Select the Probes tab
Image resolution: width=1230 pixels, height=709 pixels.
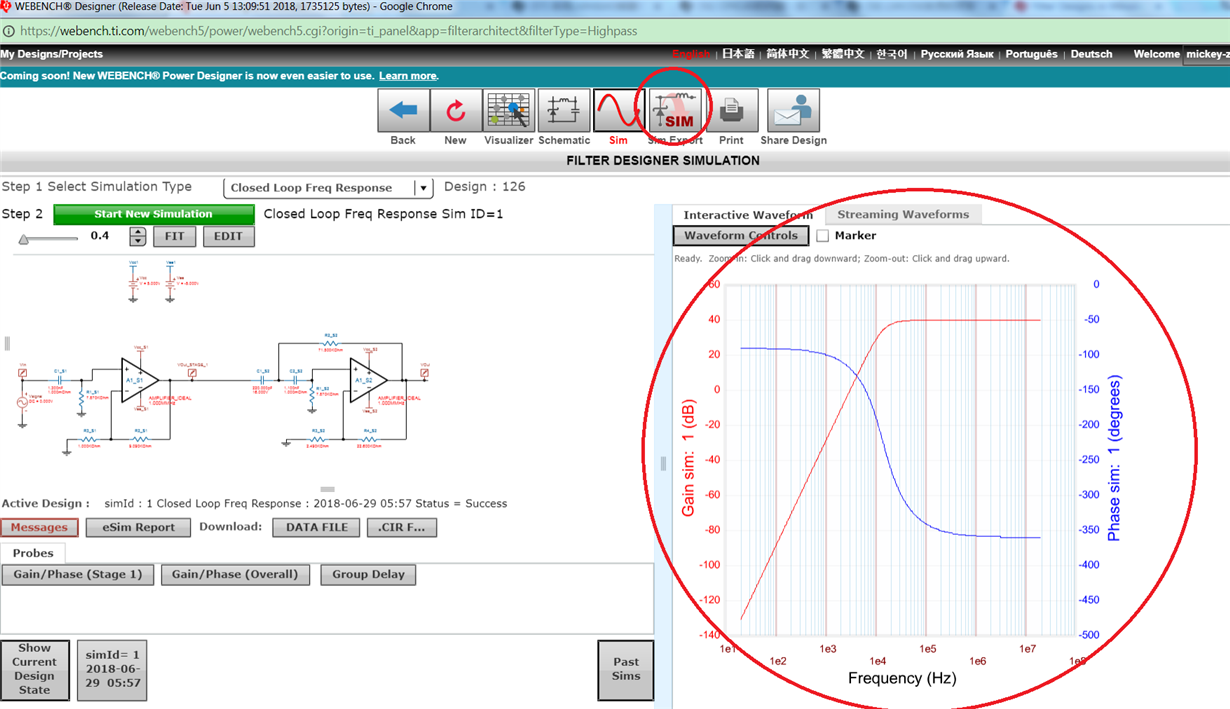click(33, 553)
